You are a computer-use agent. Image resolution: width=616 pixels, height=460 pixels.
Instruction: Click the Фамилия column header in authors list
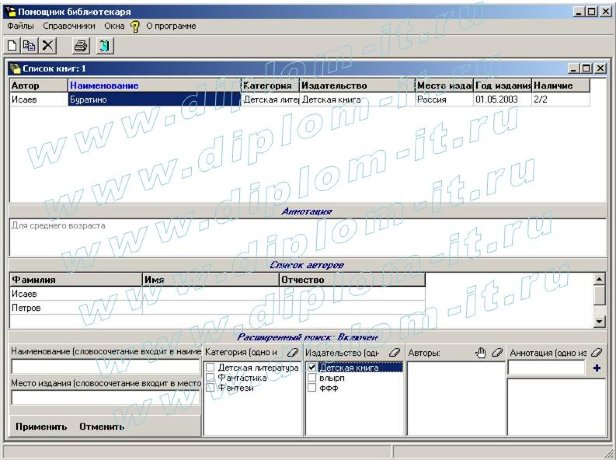(x=75, y=280)
